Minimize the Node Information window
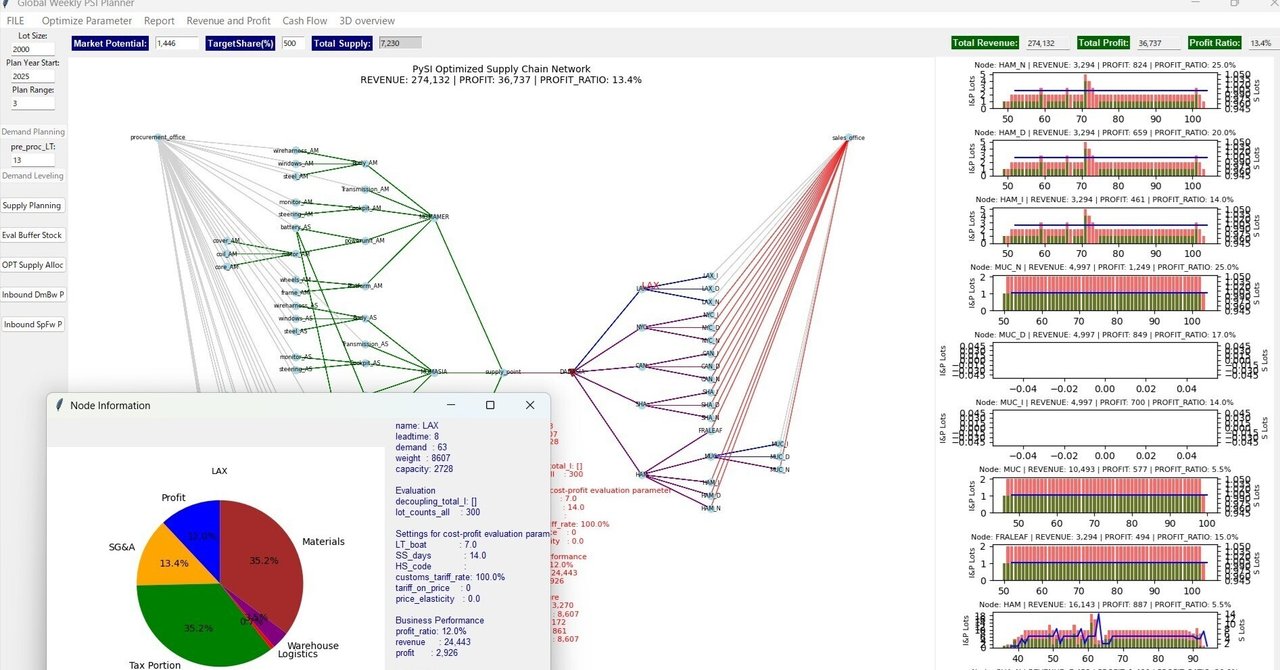Viewport: 1280px width, 670px height. pyautogui.click(x=450, y=405)
